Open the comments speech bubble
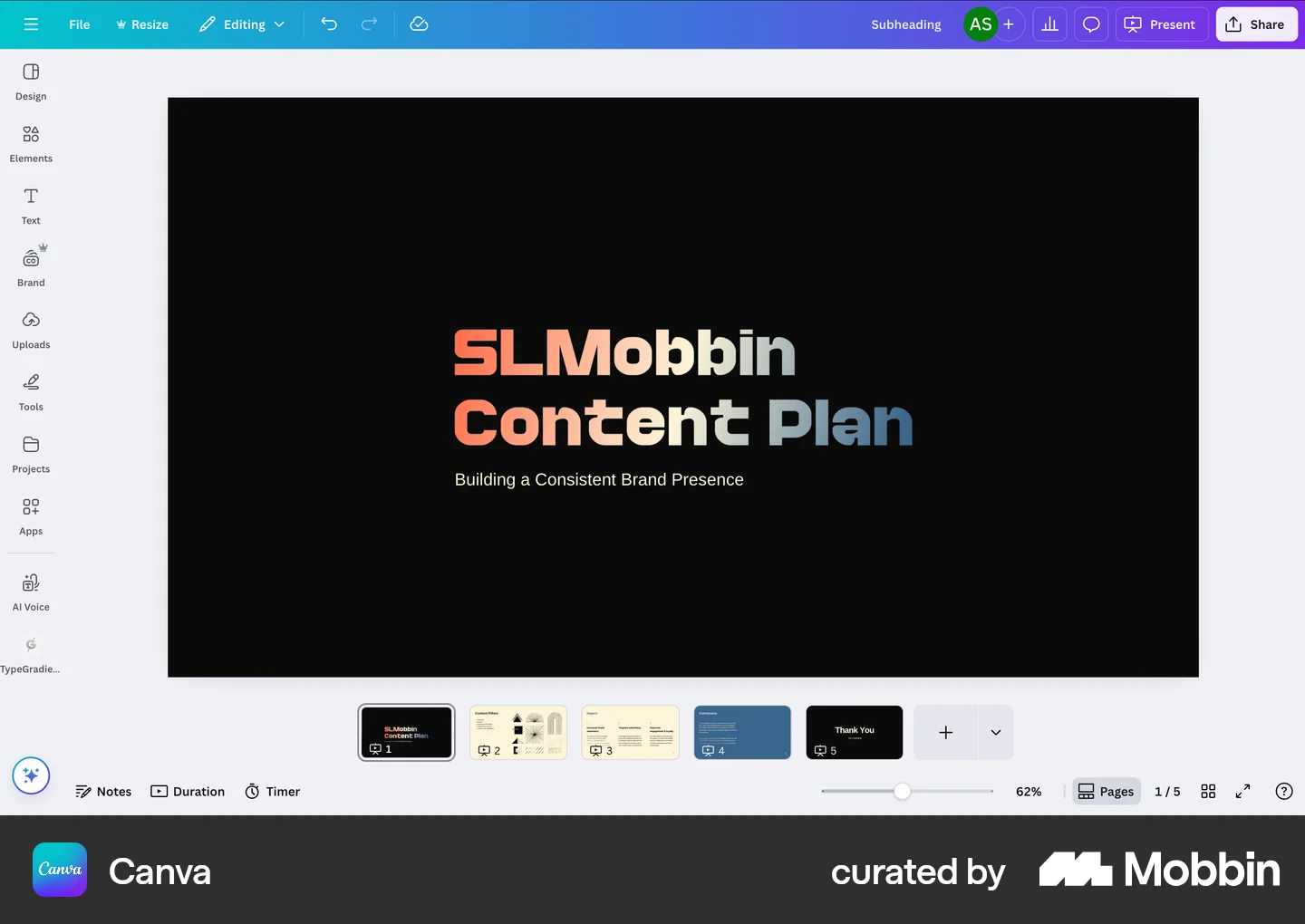This screenshot has height=924, width=1305. click(x=1091, y=24)
